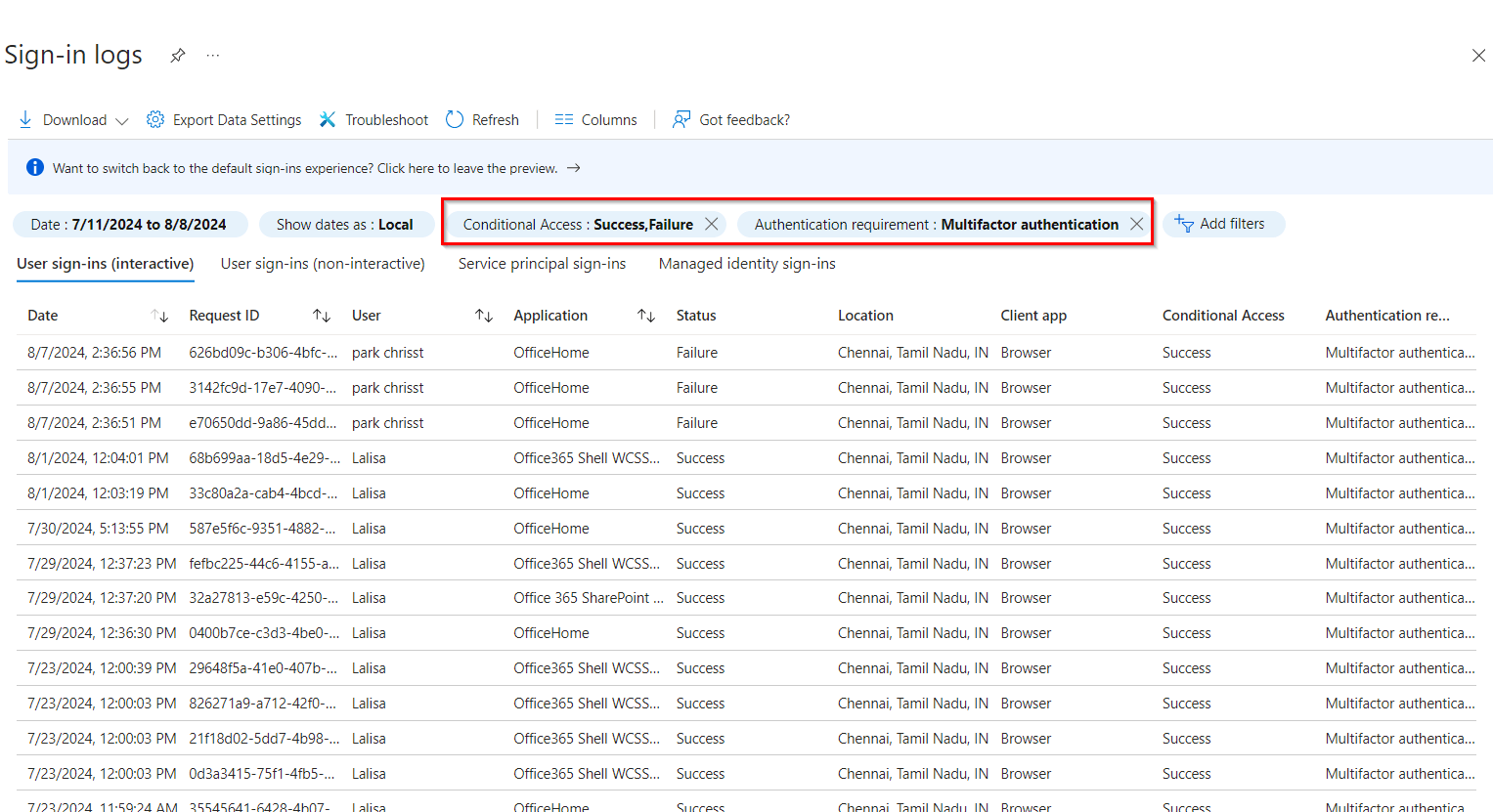This screenshot has width=1493, height=812.
Task: Open first park chrisst sign-in row
Action: (387, 353)
